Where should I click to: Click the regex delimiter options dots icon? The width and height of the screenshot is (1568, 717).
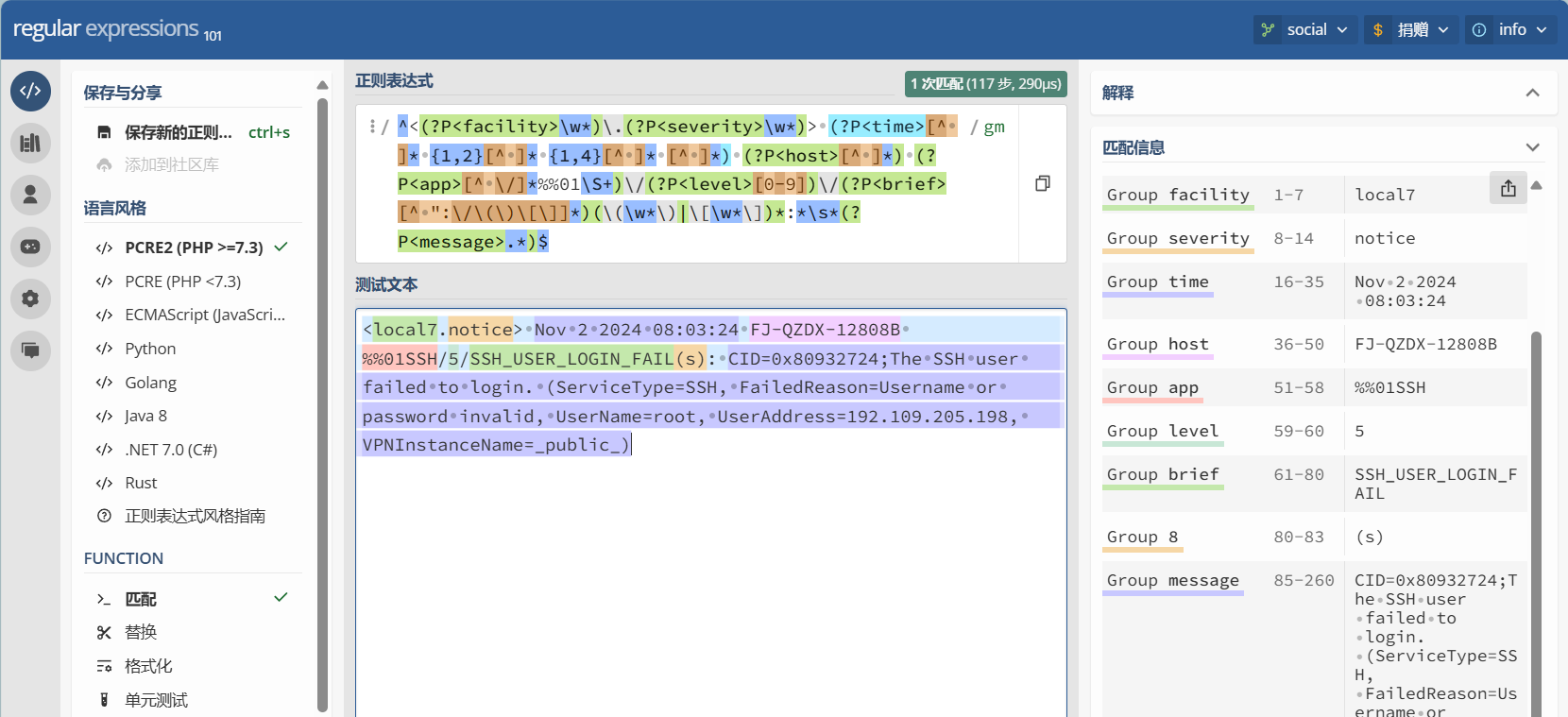tap(373, 126)
